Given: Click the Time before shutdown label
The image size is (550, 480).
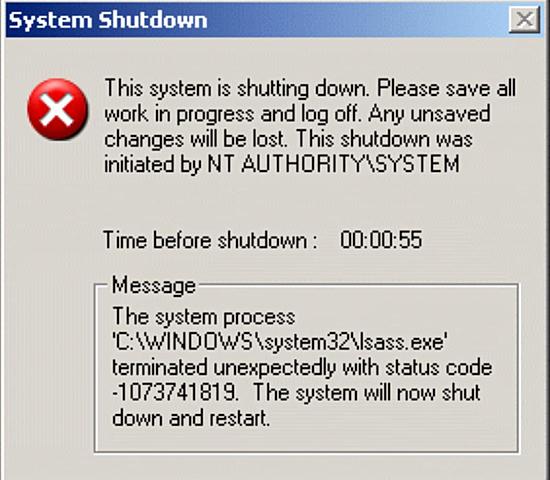Looking at the screenshot, I should tap(210, 240).
